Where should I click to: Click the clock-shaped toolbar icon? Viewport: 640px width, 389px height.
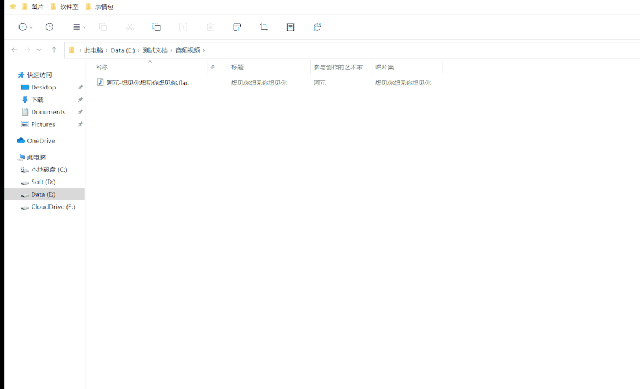tap(49, 27)
